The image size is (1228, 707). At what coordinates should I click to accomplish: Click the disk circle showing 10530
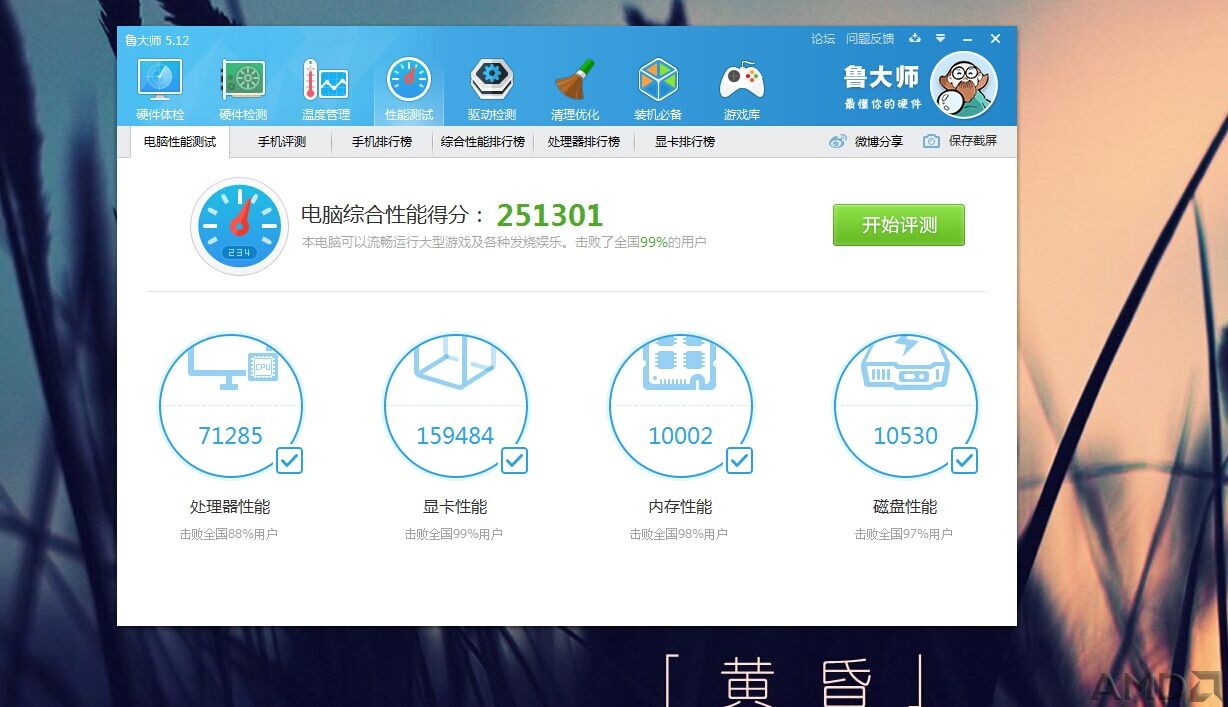pyautogui.click(x=906, y=407)
